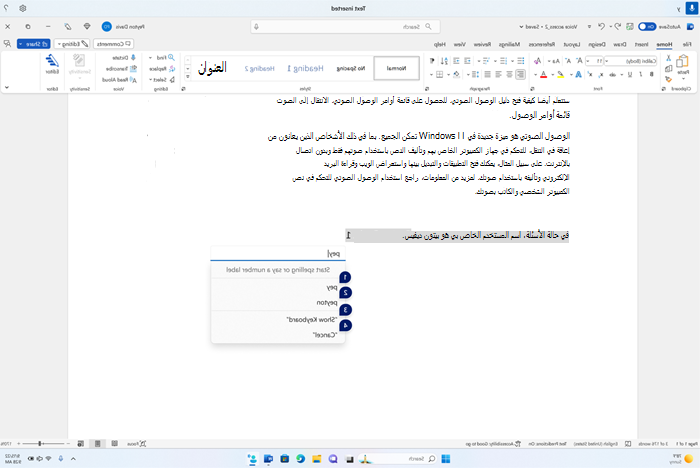This screenshot has height=468, width=700.
Task: Toggle Show/Hide paragraph marks
Action: (x=432, y=61)
